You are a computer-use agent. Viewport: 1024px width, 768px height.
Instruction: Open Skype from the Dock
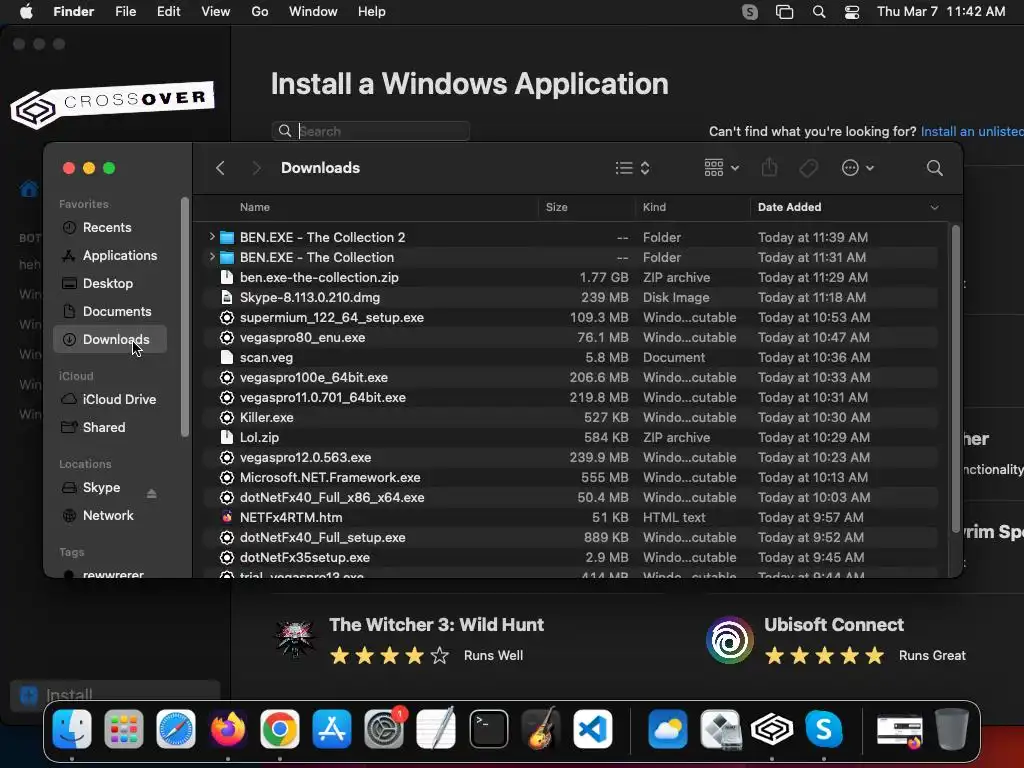tap(824, 729)
